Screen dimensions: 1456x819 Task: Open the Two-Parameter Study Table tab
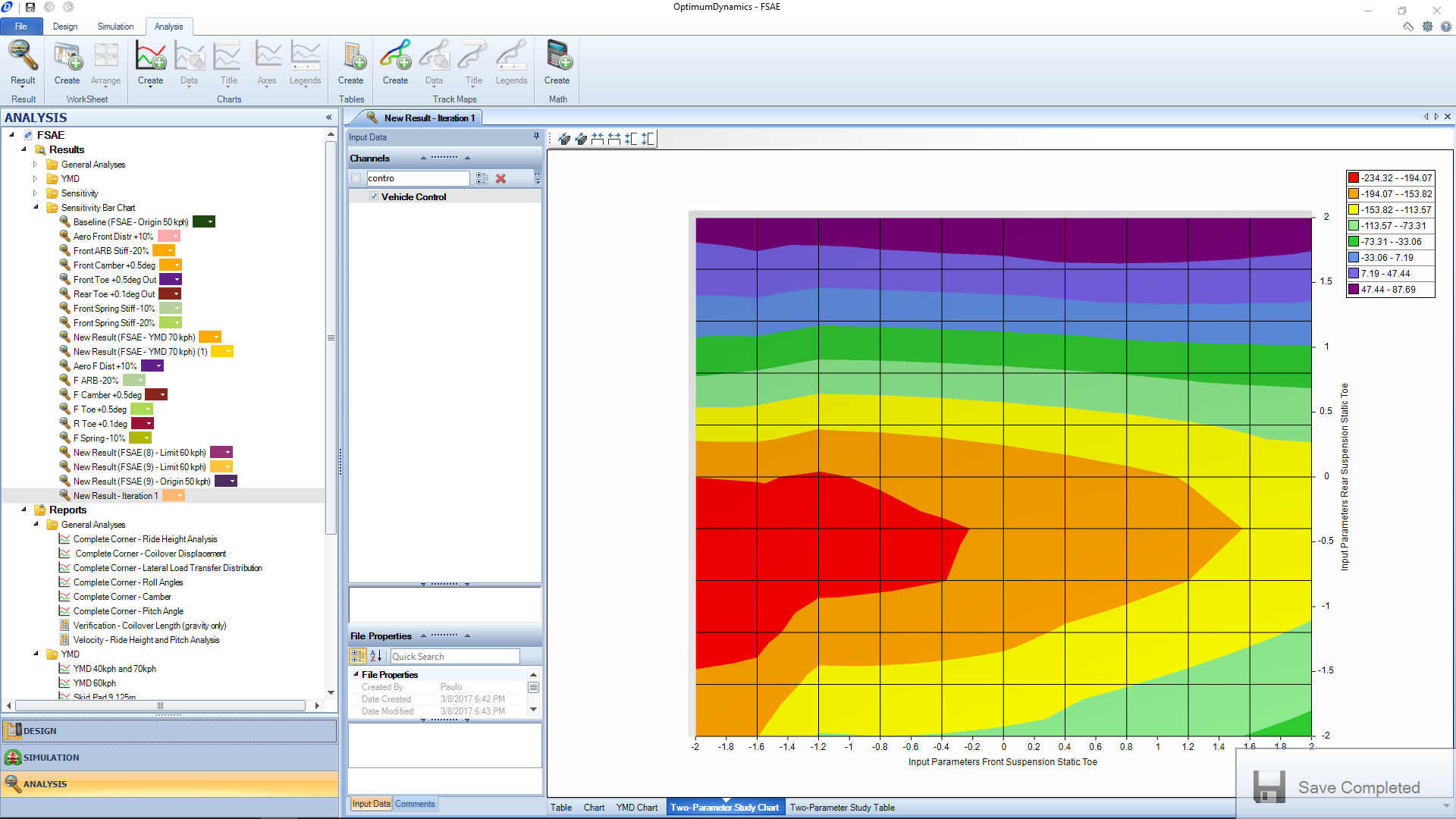842,807
